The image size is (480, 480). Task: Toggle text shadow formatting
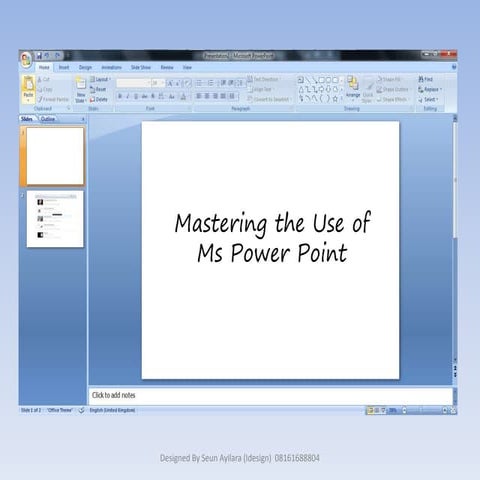(x=153, y=97)
